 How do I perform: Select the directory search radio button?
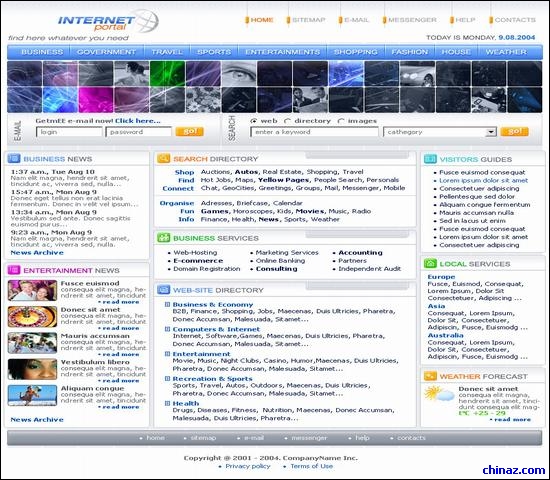click(x=287, y=121)
